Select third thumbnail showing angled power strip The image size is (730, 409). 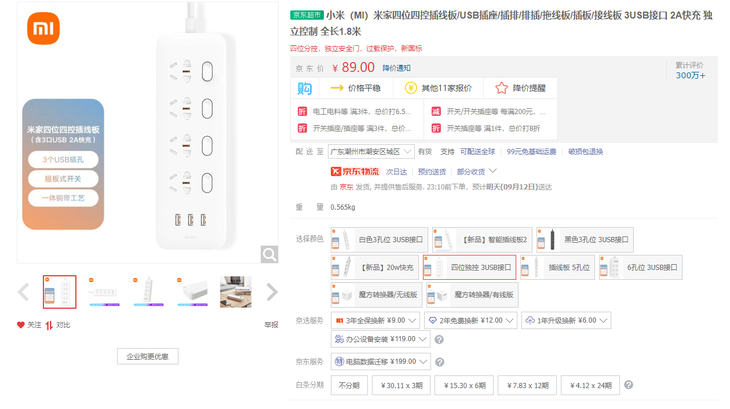coord(149,292)
